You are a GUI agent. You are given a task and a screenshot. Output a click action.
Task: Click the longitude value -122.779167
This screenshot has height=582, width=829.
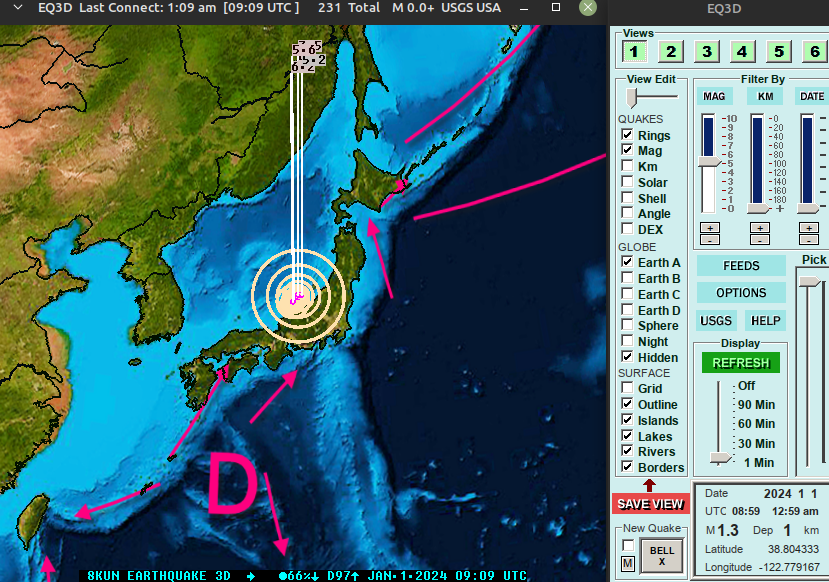point(789,567)
